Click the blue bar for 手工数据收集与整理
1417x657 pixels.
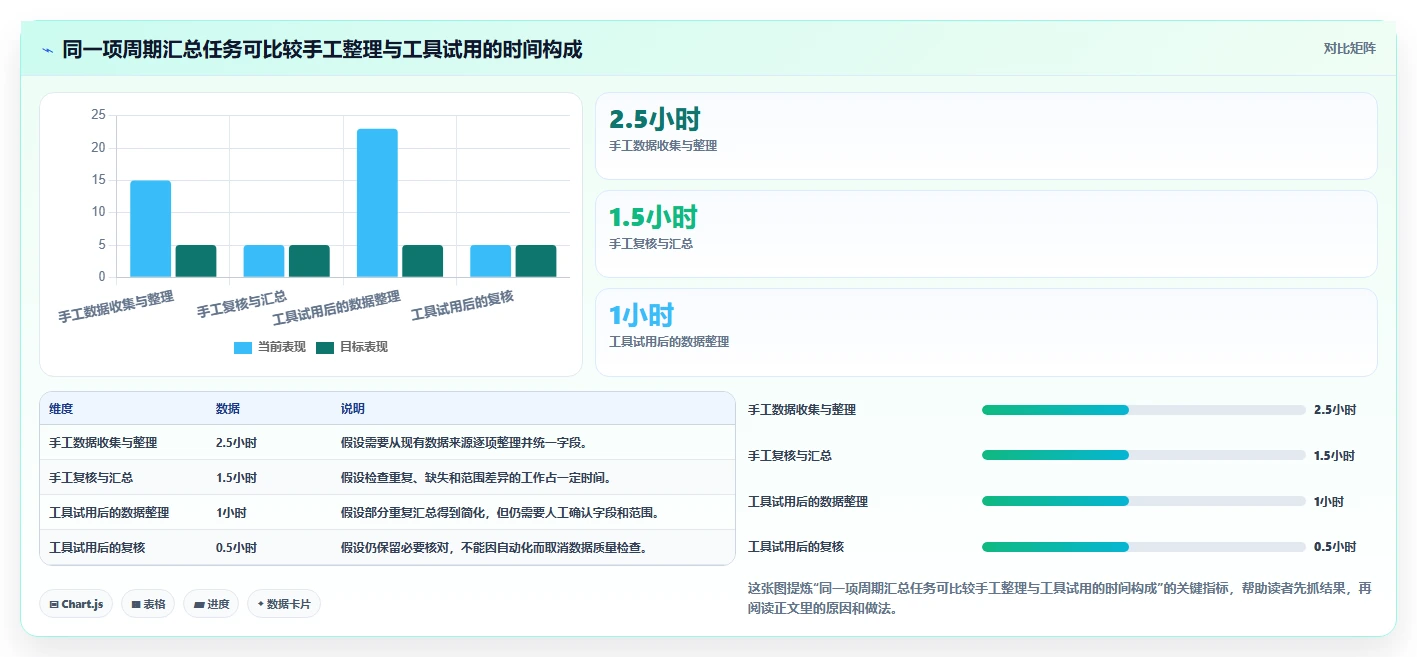151,229
